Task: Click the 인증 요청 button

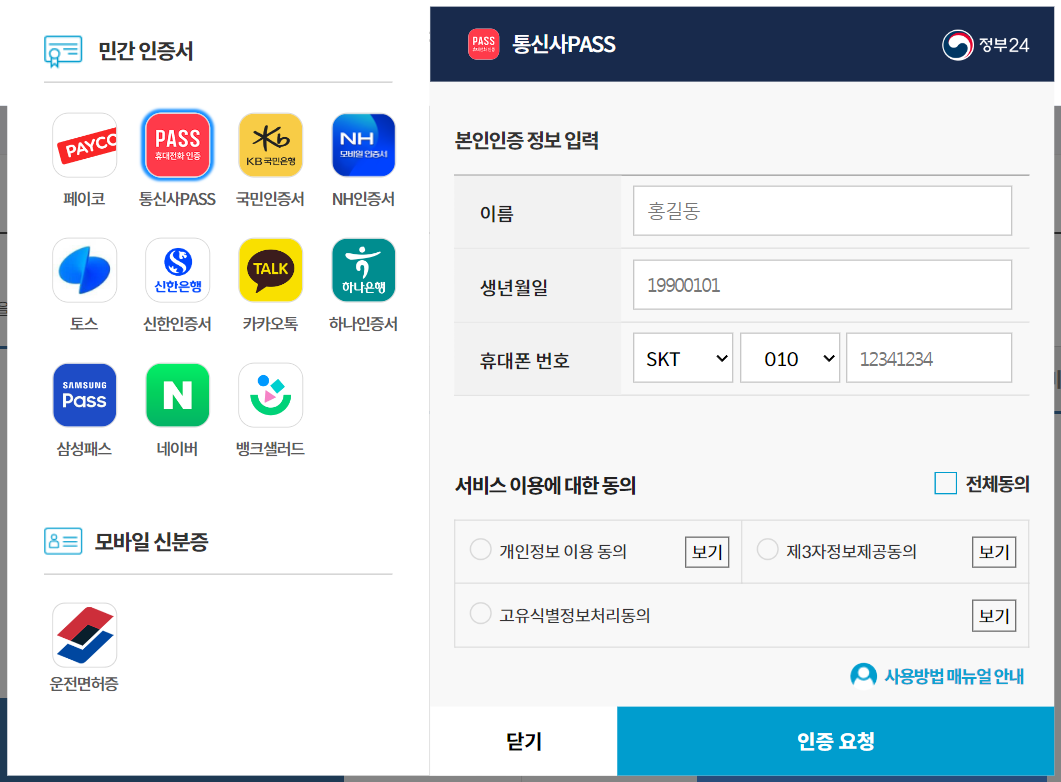Action: pos(836,741)
